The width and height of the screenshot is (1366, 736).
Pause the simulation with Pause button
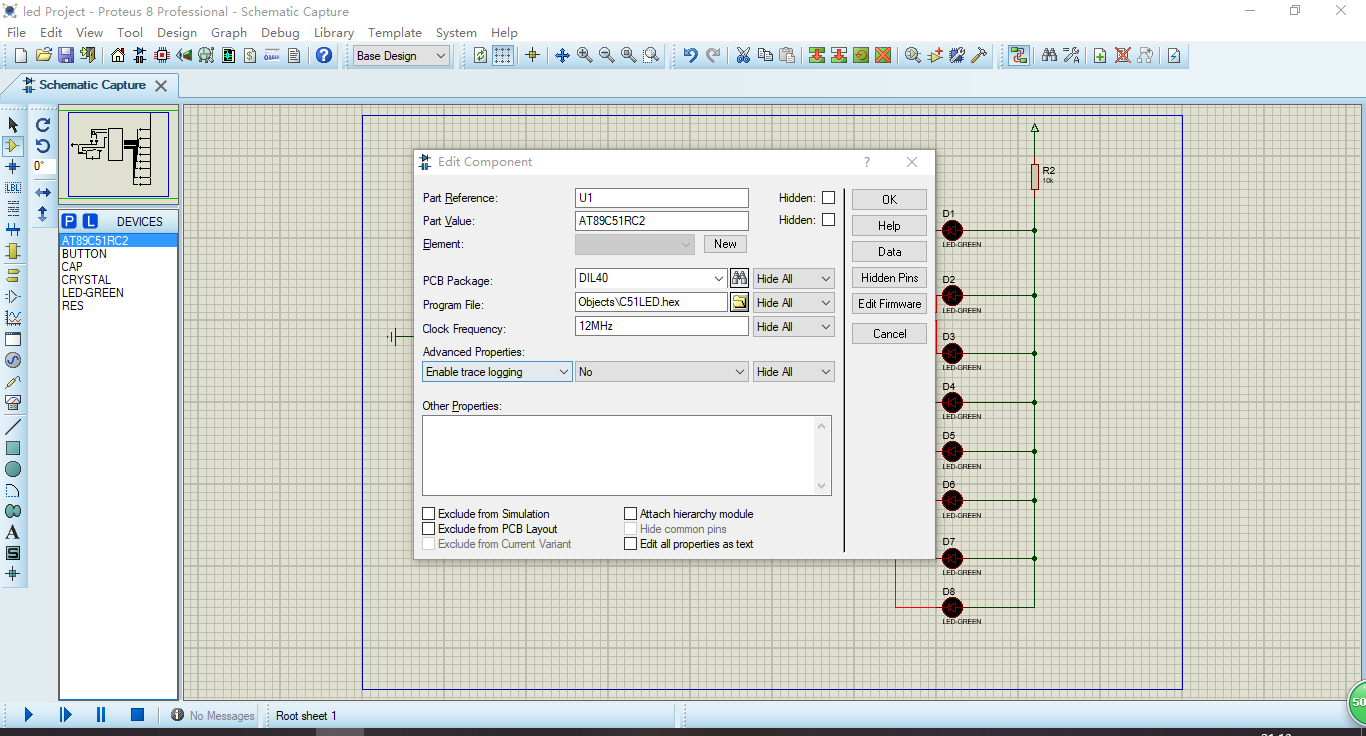(x=101, y=715)
